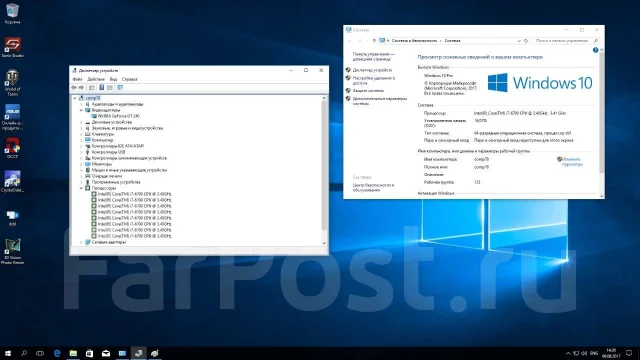Click the taskbar search magnifier
640x360 pixels.
tap(24, 353)
